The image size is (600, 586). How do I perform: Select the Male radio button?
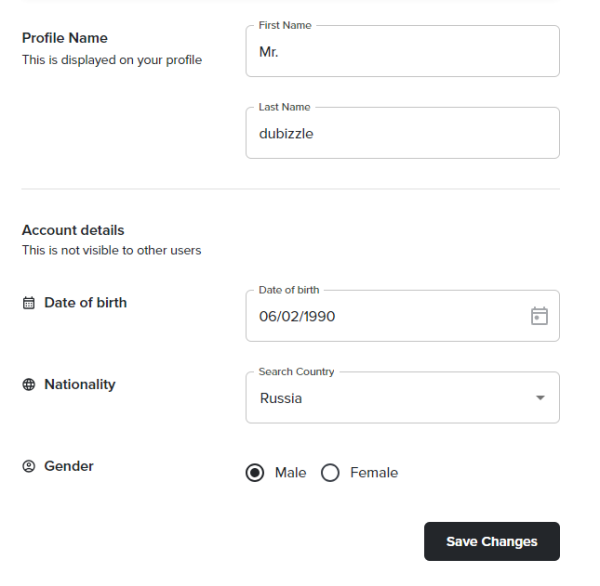coord(255,473)
